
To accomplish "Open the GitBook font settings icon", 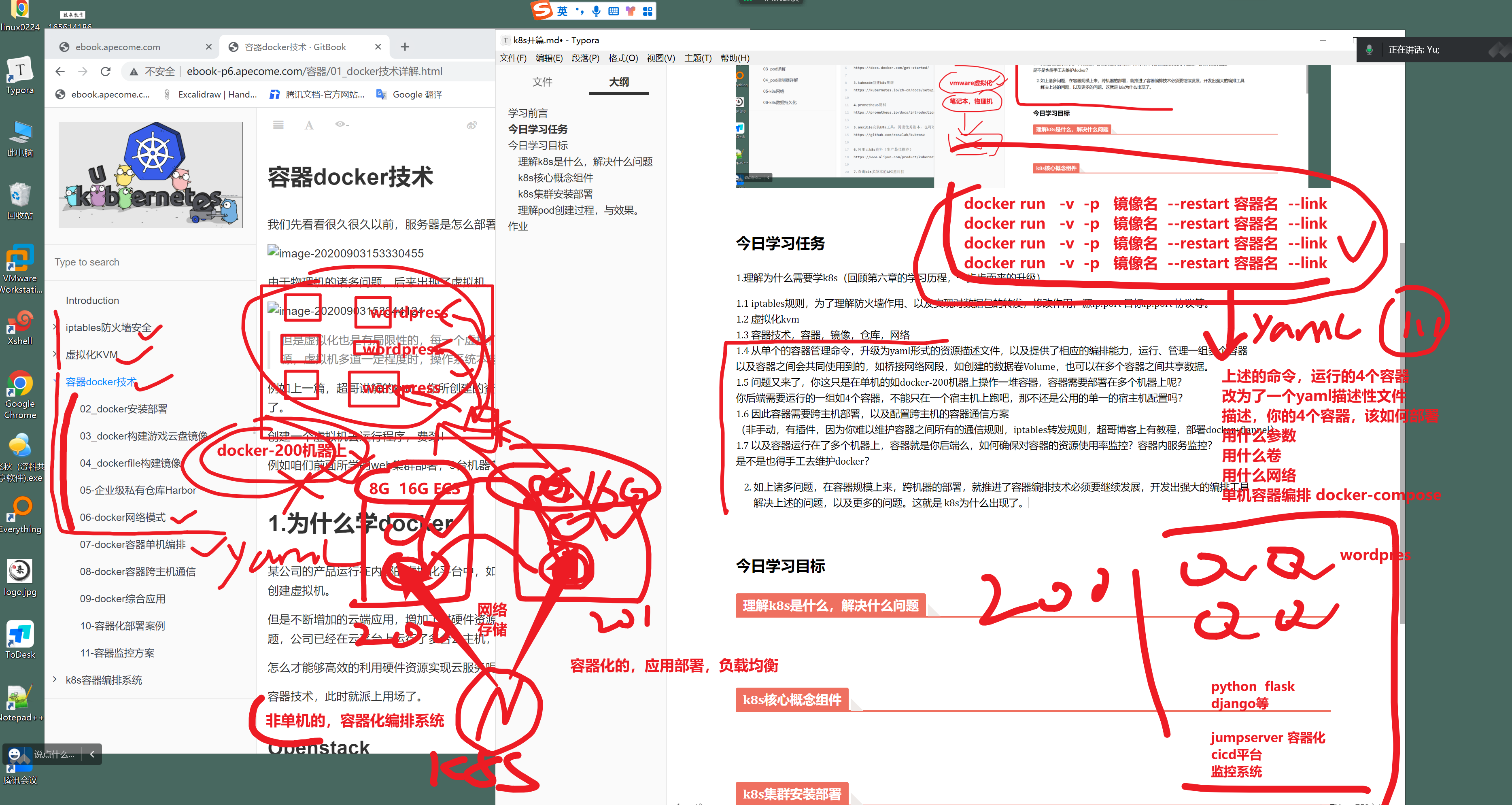I will [x=309, y=125].
